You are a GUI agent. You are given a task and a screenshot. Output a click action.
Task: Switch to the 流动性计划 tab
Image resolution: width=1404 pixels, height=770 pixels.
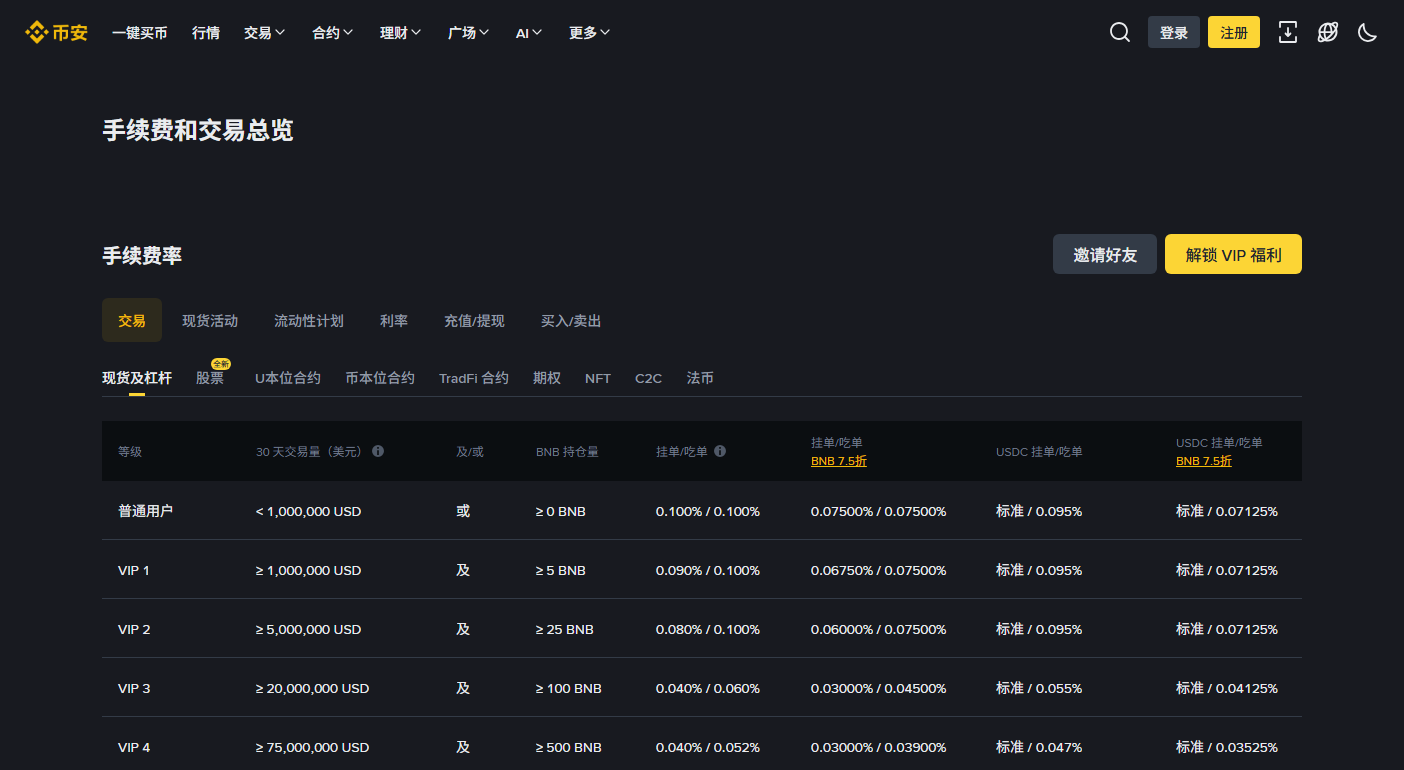pos(309,321)
